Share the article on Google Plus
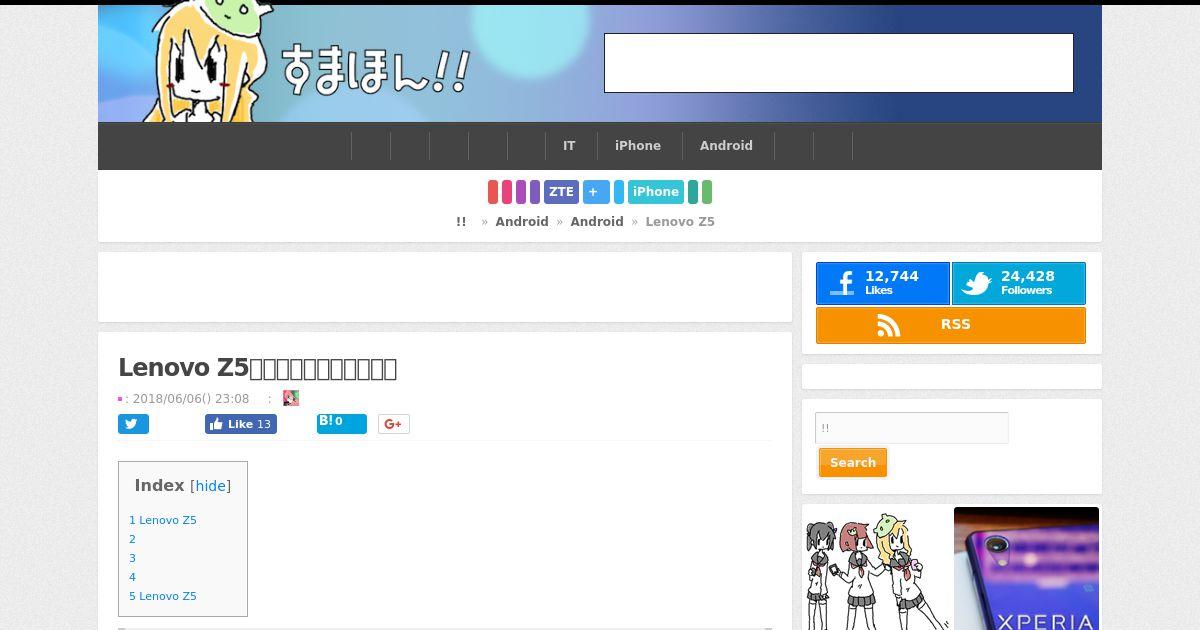Viewport: 1200px width, 630px height. (393, 424)
